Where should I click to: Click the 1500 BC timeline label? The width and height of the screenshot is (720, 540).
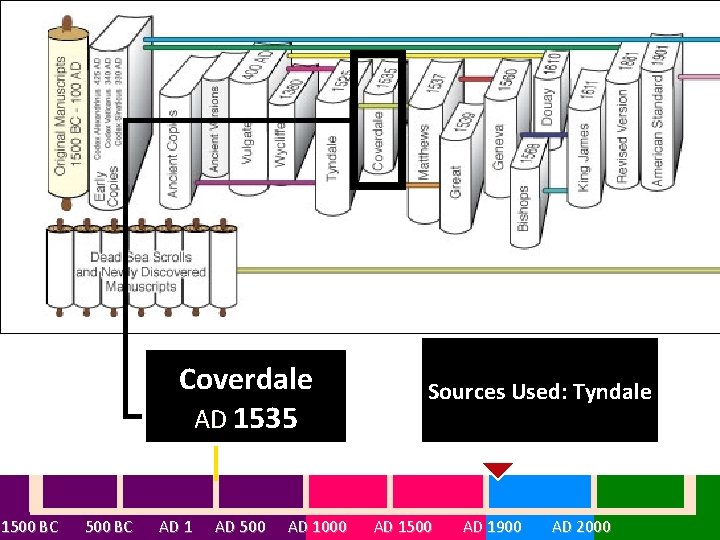click(x=30, y=526)
